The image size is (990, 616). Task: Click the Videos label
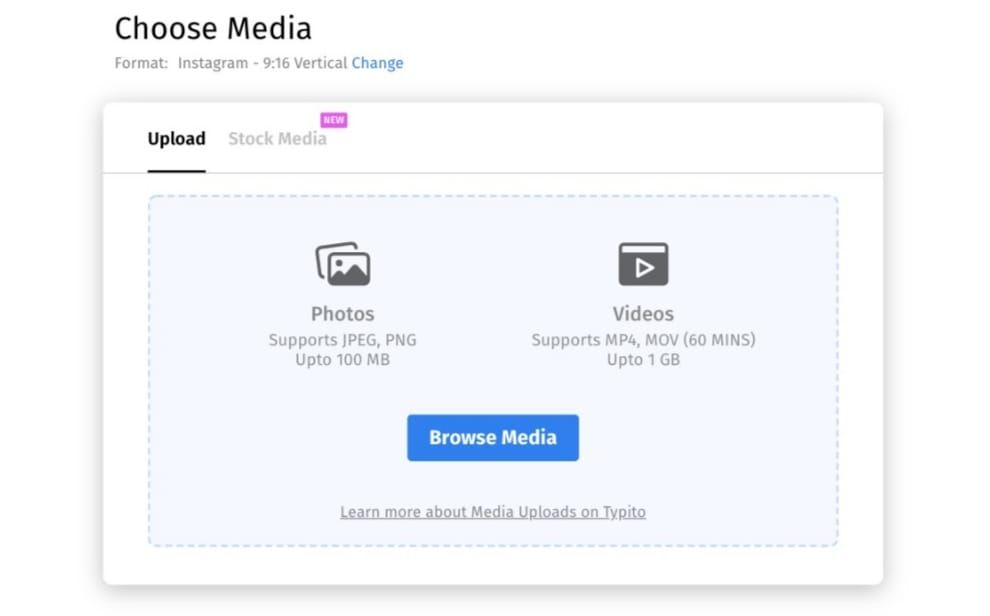643,314
